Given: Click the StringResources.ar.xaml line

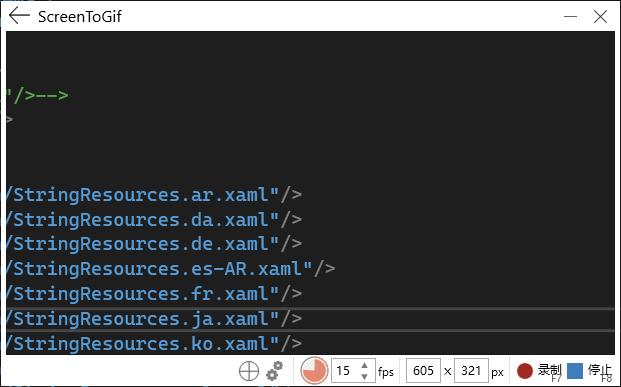Looking at the screenshot, I should (x=155, y=195).
